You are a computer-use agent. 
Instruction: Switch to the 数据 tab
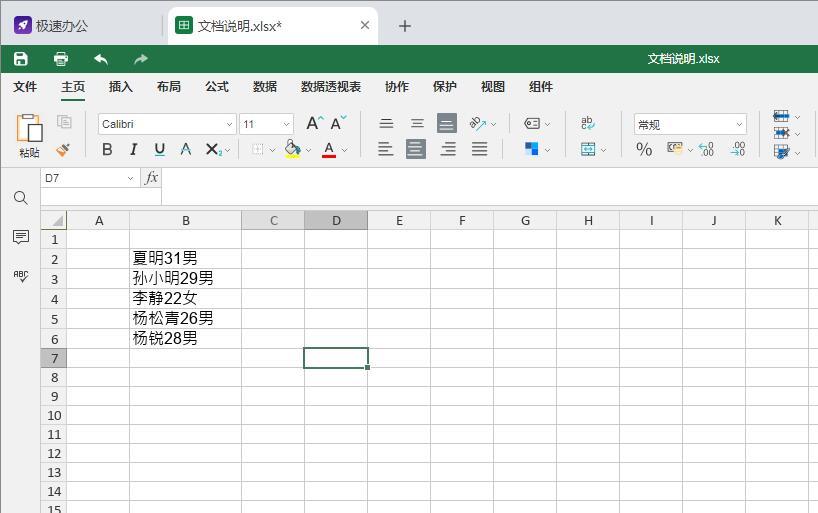pos(264,87)
